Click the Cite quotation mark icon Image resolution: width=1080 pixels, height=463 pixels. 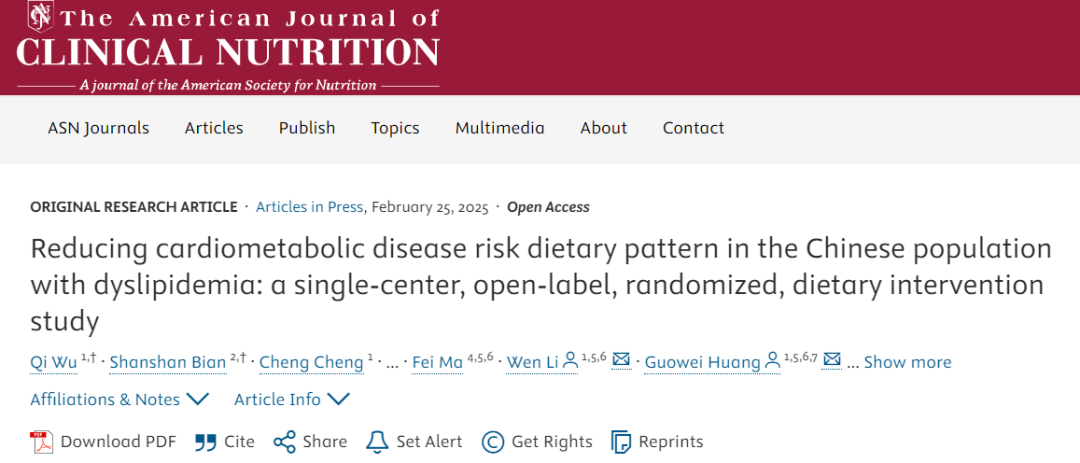click(x=205, y=442)
